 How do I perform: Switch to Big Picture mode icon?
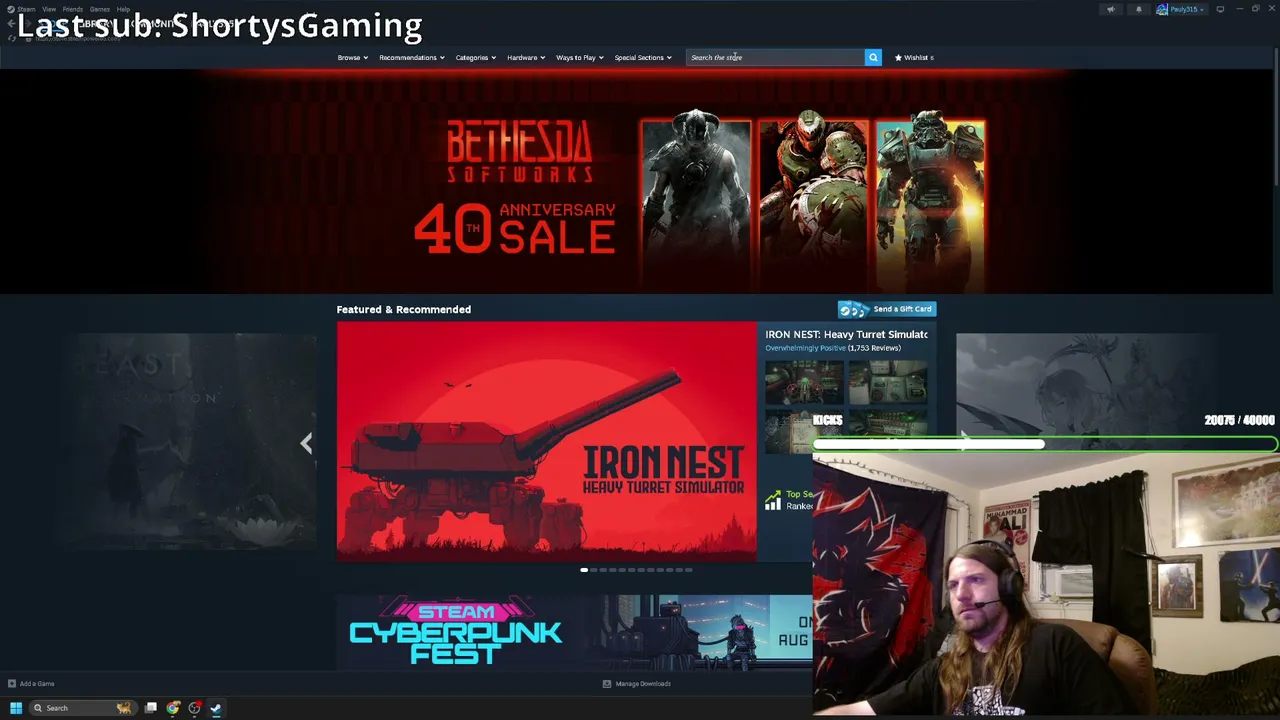tap(1220, 9)
